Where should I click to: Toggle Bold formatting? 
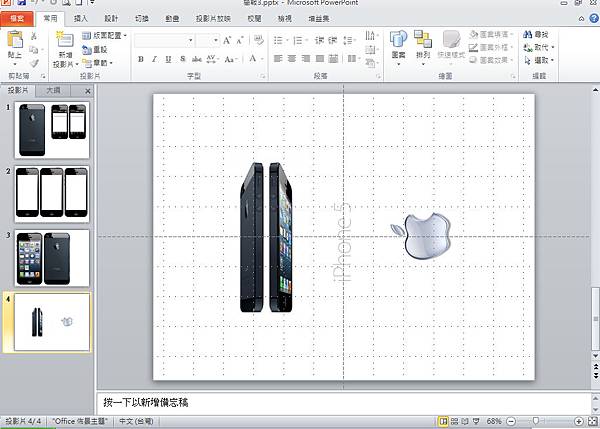pyautogui.click(x=141, y=59)
